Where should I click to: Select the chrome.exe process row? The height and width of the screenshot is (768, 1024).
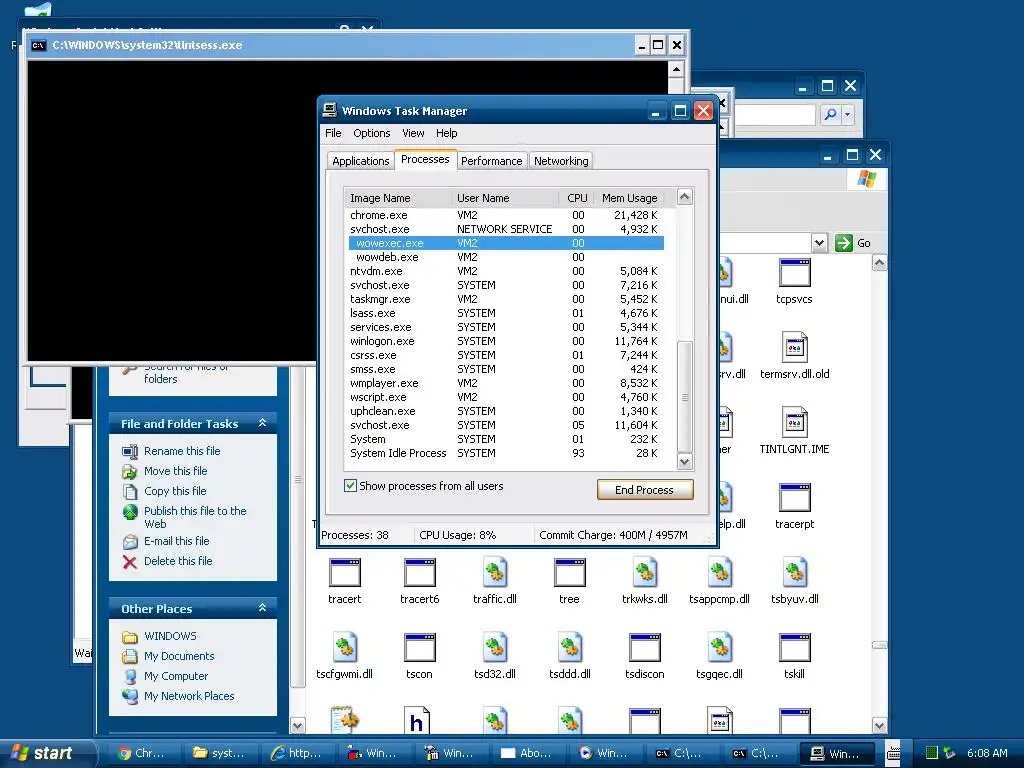[x=506, y=215]
